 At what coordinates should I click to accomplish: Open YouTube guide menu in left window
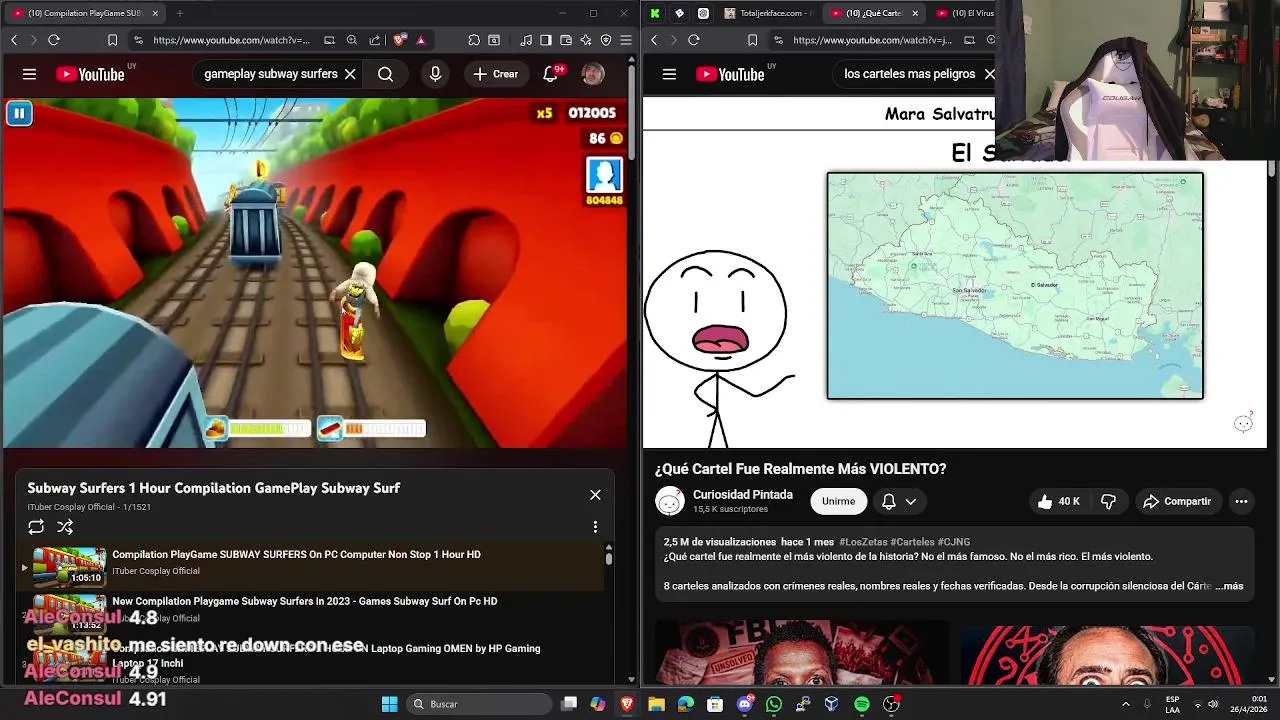point(29,74)
